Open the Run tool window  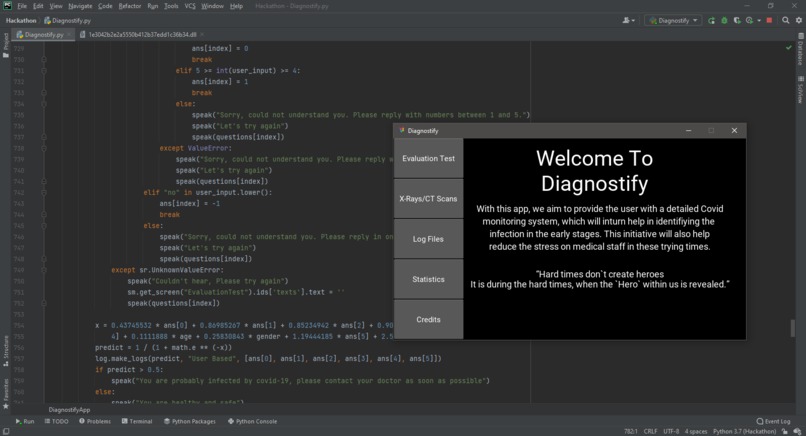tap(25, 421)
